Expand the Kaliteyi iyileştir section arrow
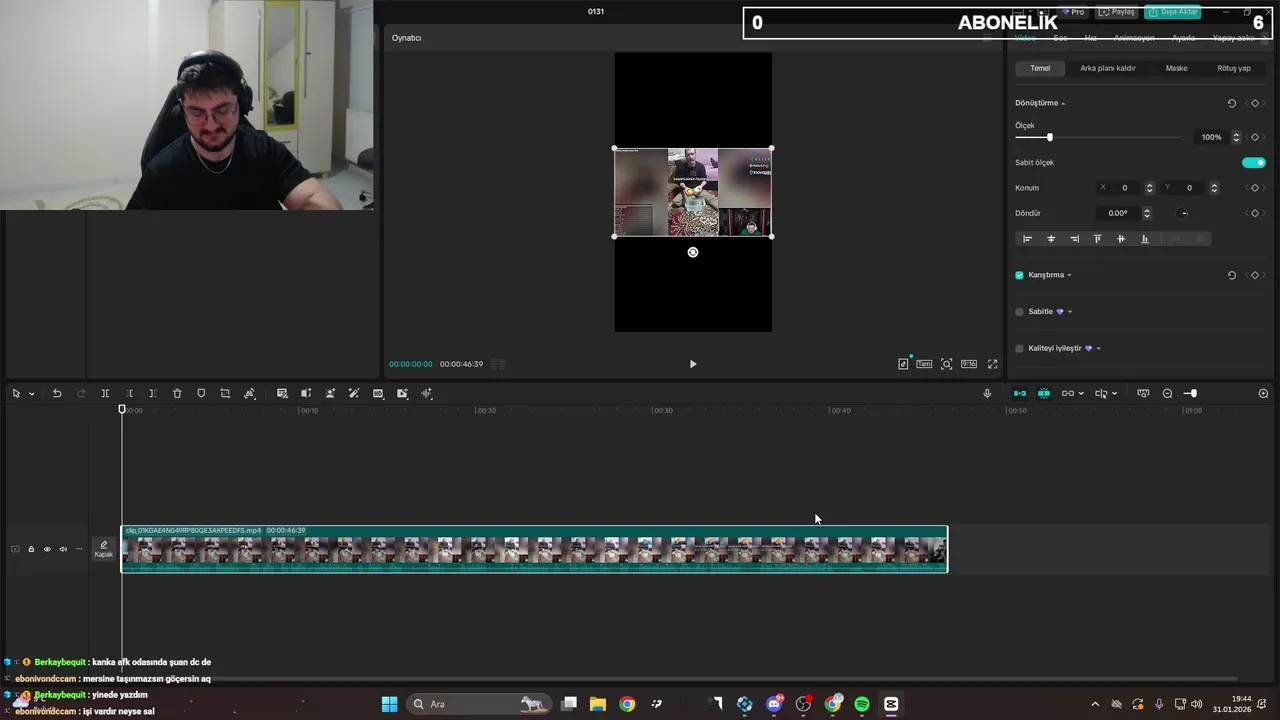Image resolution: width=1280 pixels, height=720 pixels. tap(1098, 348)
